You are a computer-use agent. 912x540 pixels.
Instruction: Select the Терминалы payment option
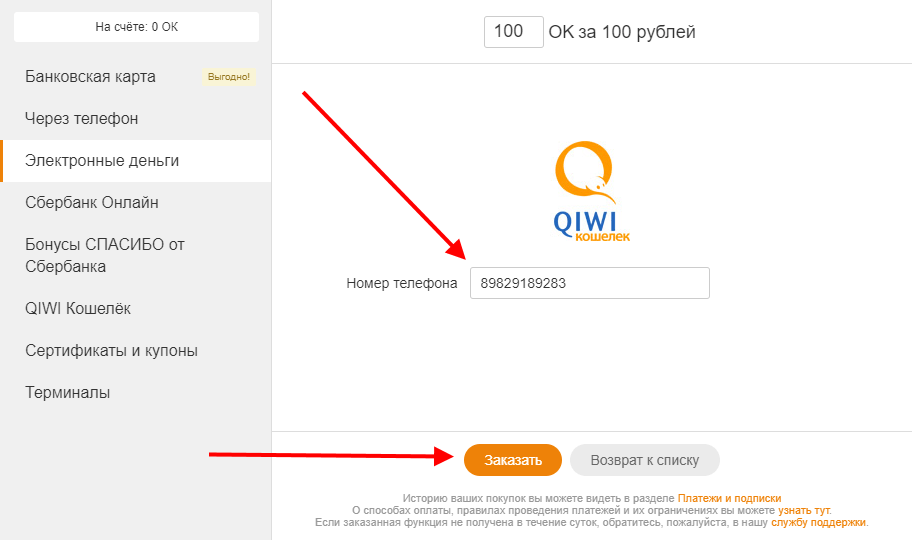coord(67,393)
